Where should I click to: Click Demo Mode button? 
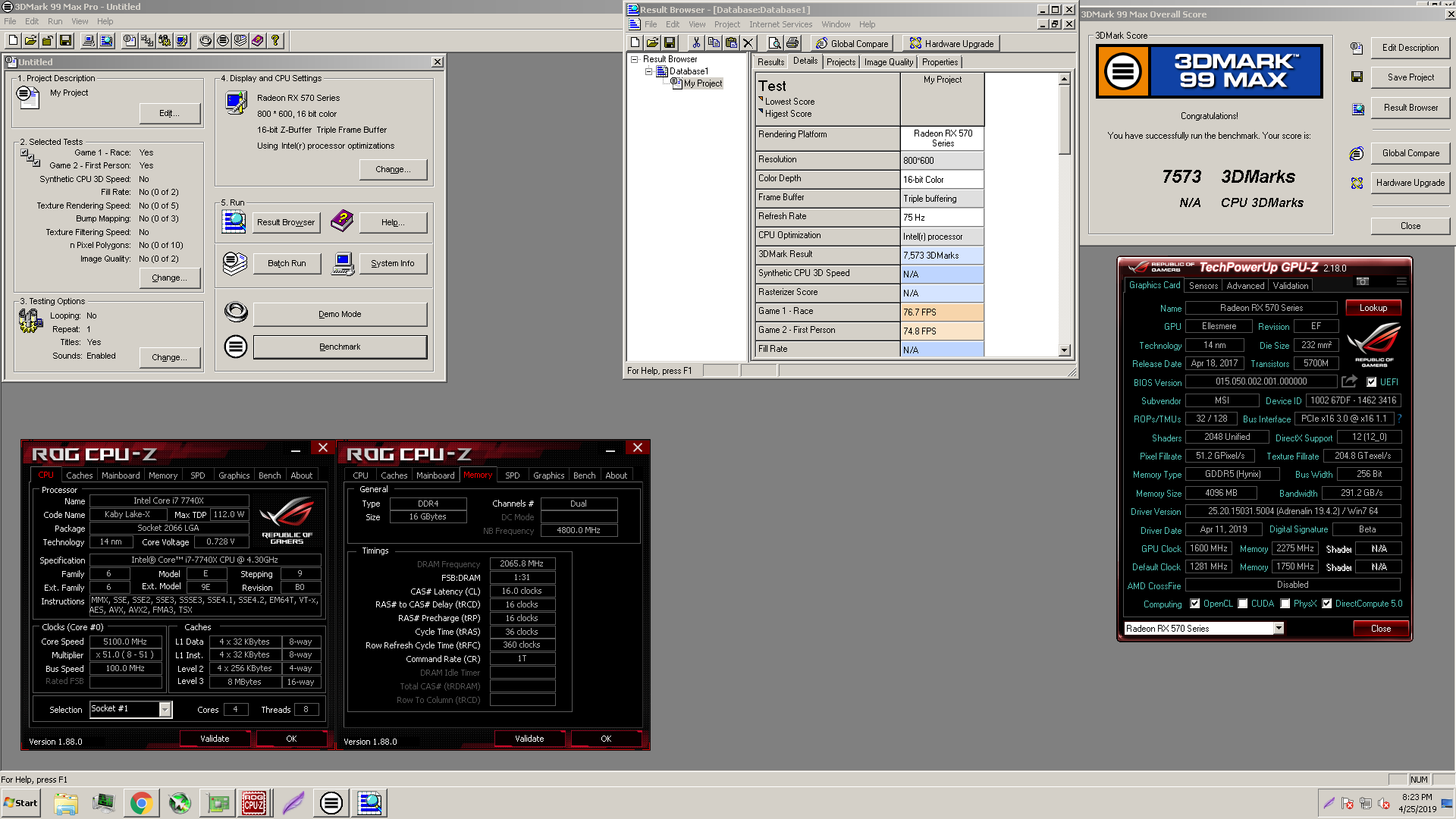click(340, 314)
